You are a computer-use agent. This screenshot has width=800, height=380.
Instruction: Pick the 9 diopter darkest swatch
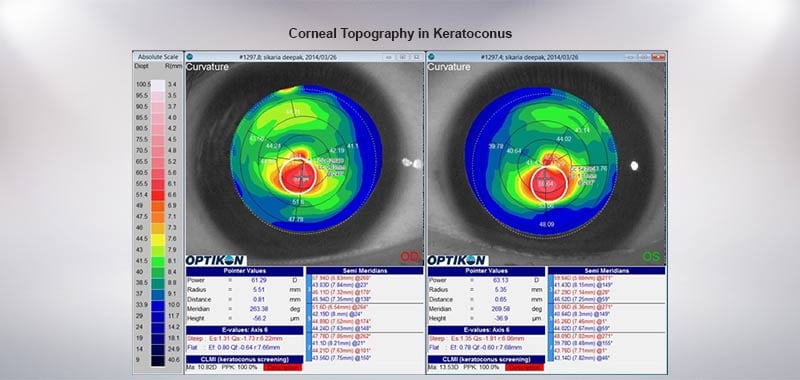click(158, 360)
